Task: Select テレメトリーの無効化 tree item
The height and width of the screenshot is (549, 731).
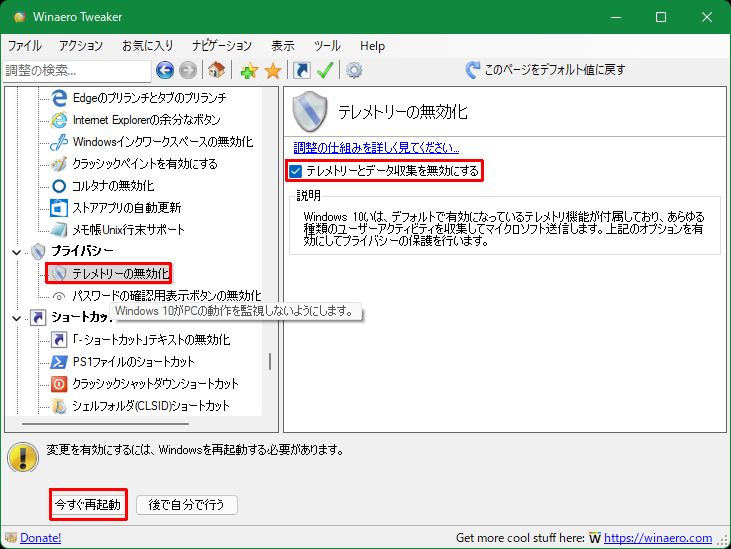Action: pos(121,273)
